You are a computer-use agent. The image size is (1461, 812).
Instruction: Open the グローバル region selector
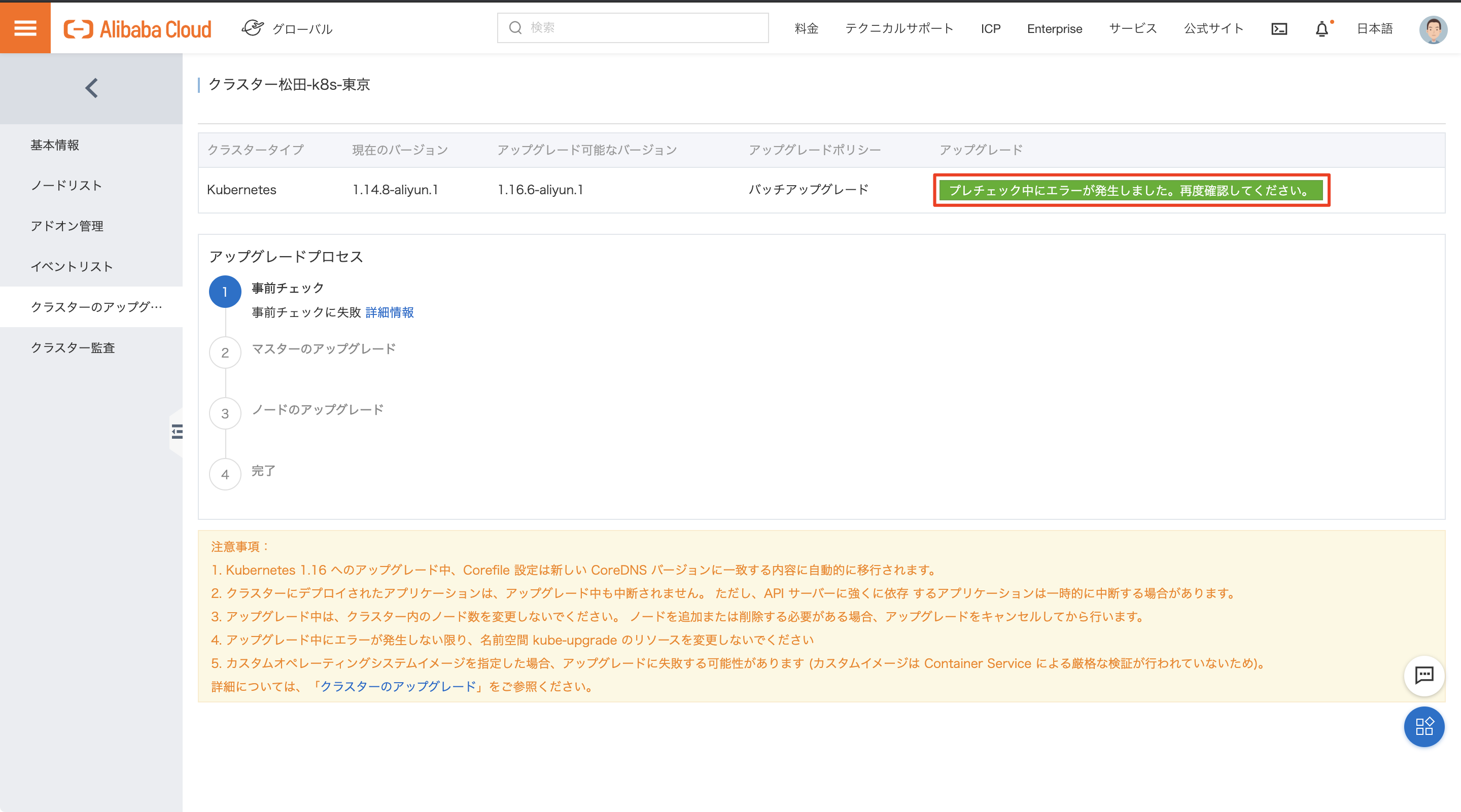click(288, 28)
